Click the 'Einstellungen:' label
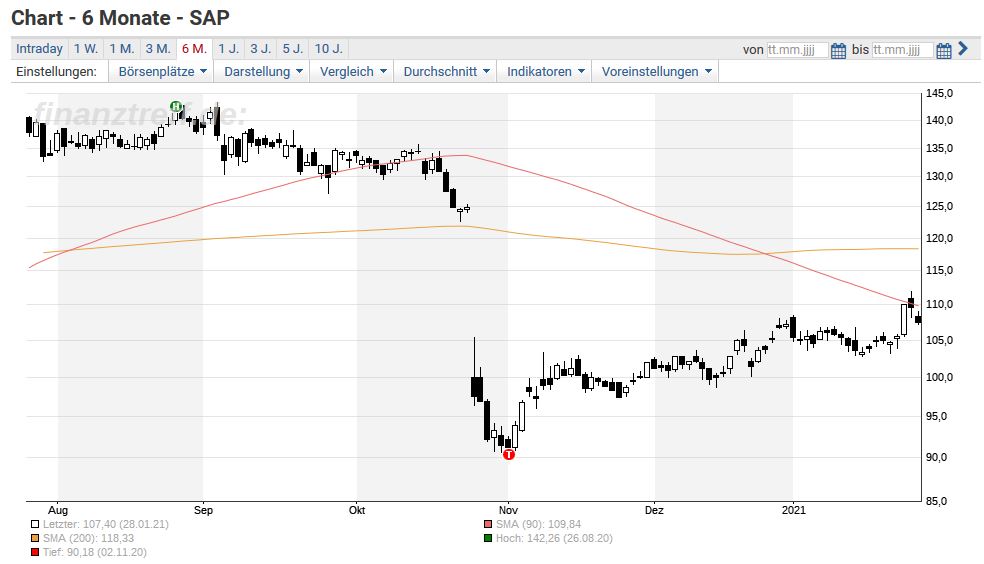The height and width of the screenshot is (564, 984). (56, 72)
